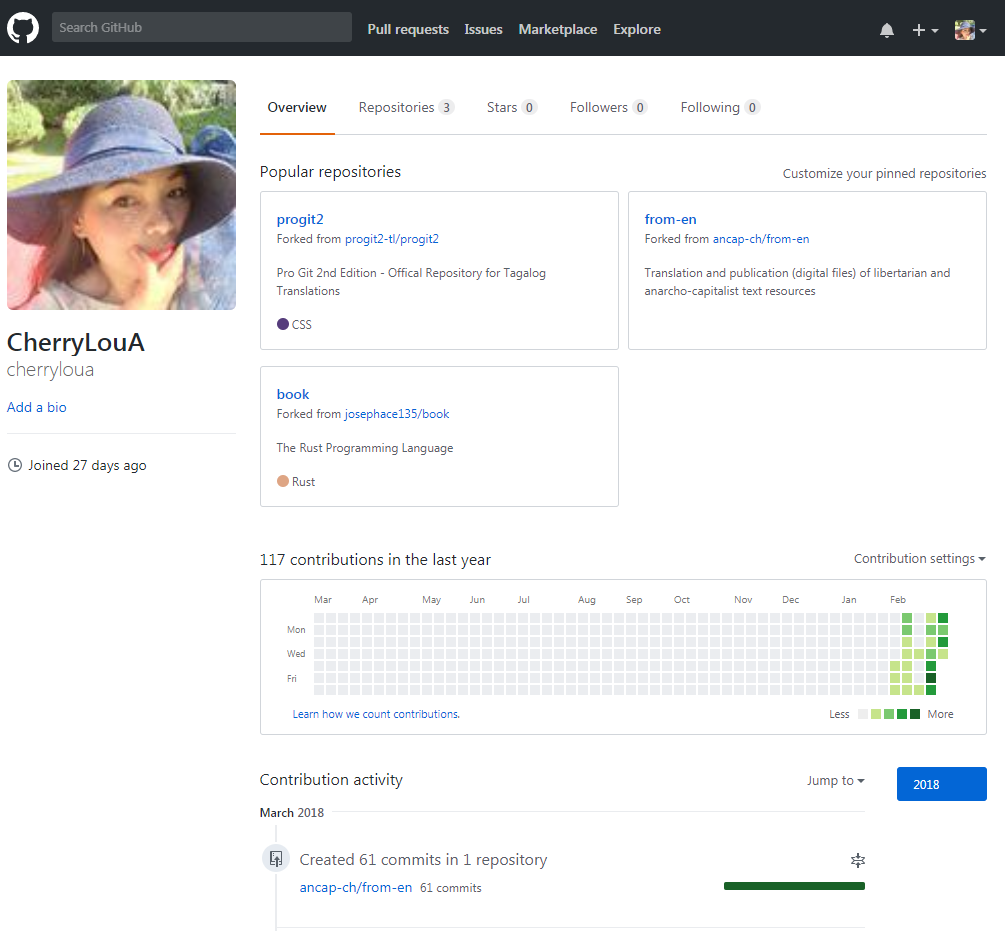The height and width of the screenshot is (931, 1005).
Task: Click the darkest green legend square
Action: [915, 714]
